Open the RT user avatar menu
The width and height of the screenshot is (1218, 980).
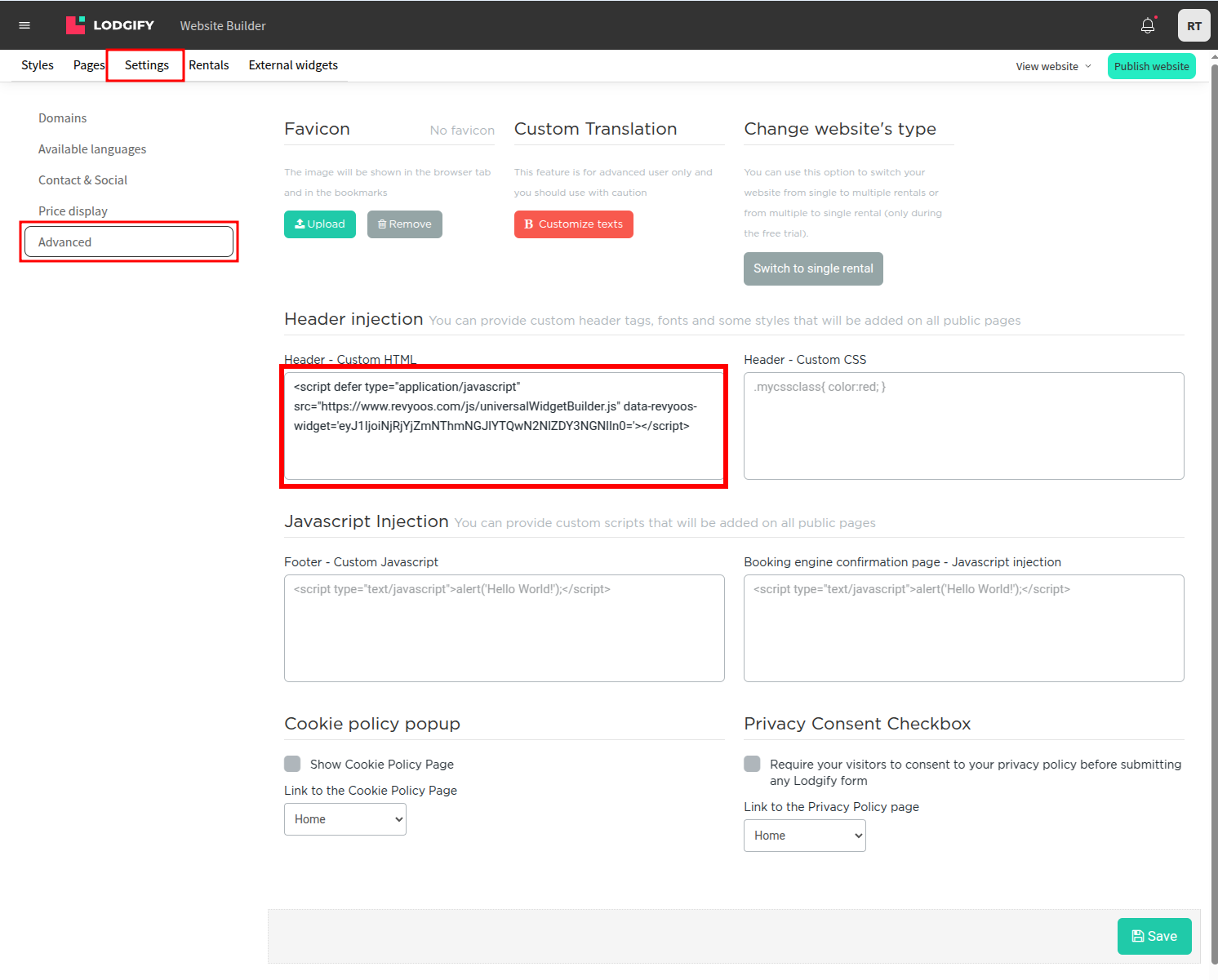1194,25
